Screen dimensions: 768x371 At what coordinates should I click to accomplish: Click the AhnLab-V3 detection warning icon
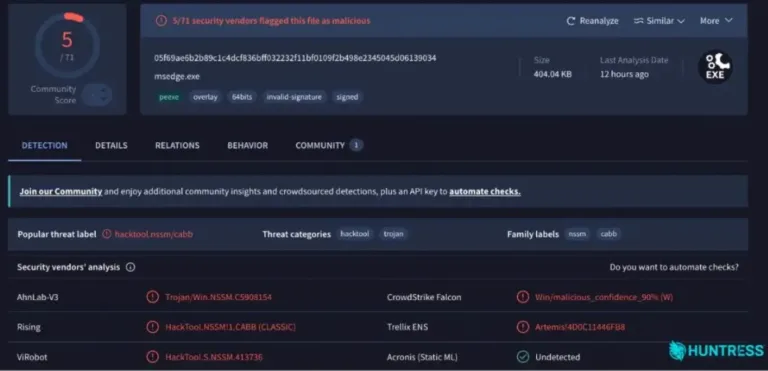[x=152, y=297]
